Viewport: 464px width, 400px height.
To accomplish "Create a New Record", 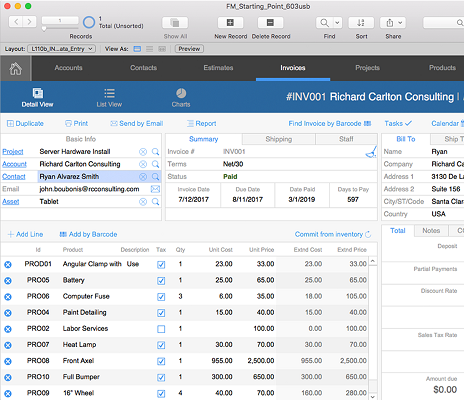I will [x=230, y=23].
